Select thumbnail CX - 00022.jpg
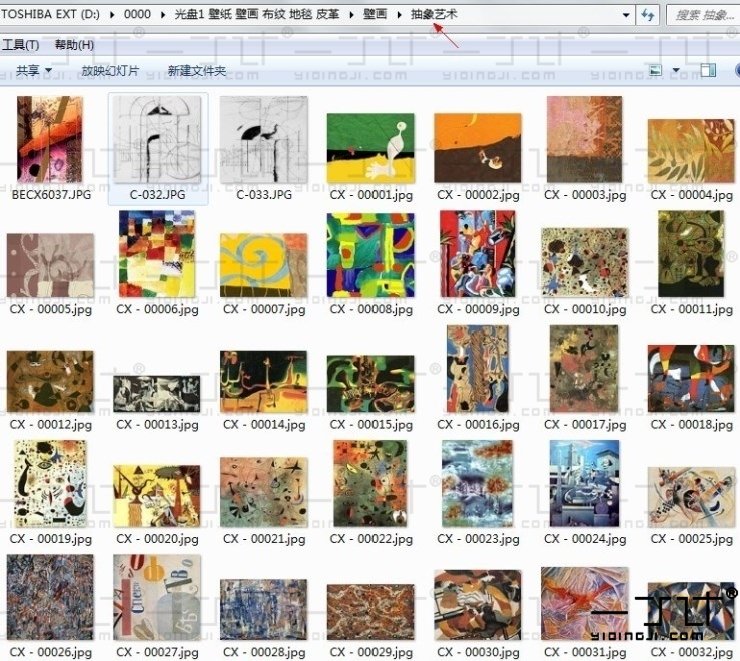 [x=370, y=484]
